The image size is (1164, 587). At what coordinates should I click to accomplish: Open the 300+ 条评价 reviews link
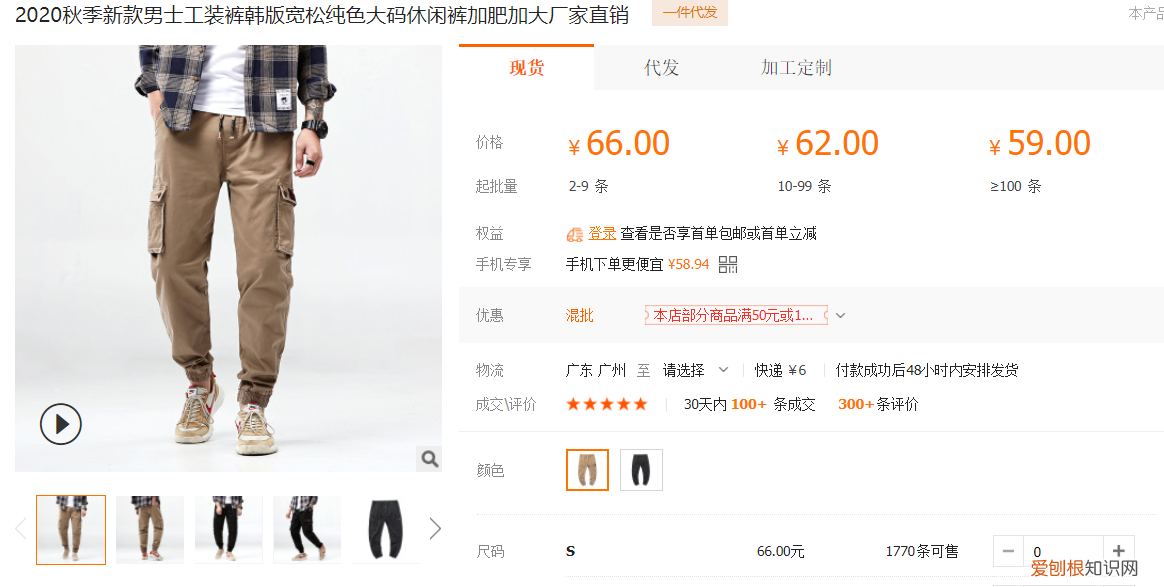click(x=878, y=404)
